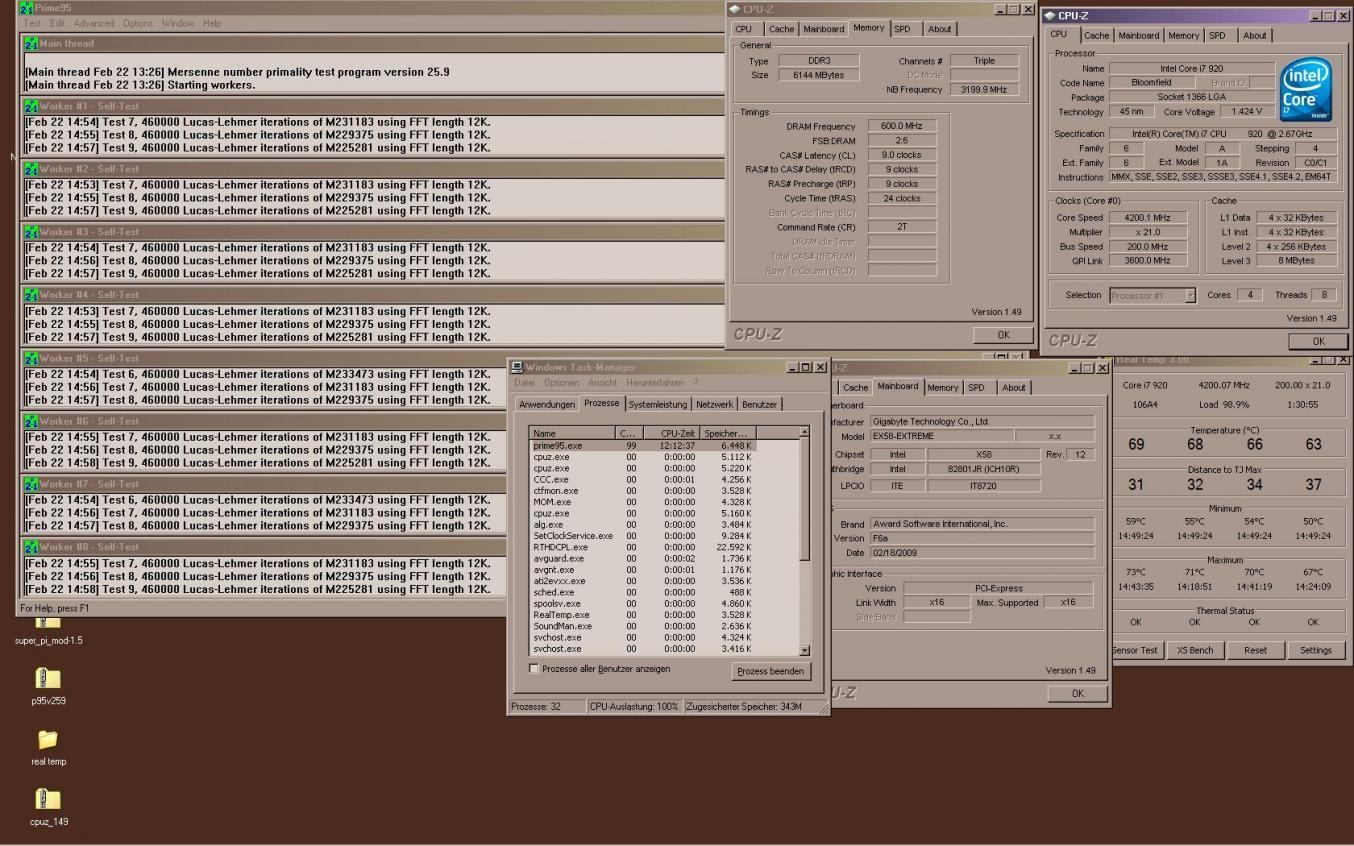This screenshot has width=1354, height=846.
Task: Click the Intel Core i7 logo in CPU-Z
Action: pos(1306,91)
